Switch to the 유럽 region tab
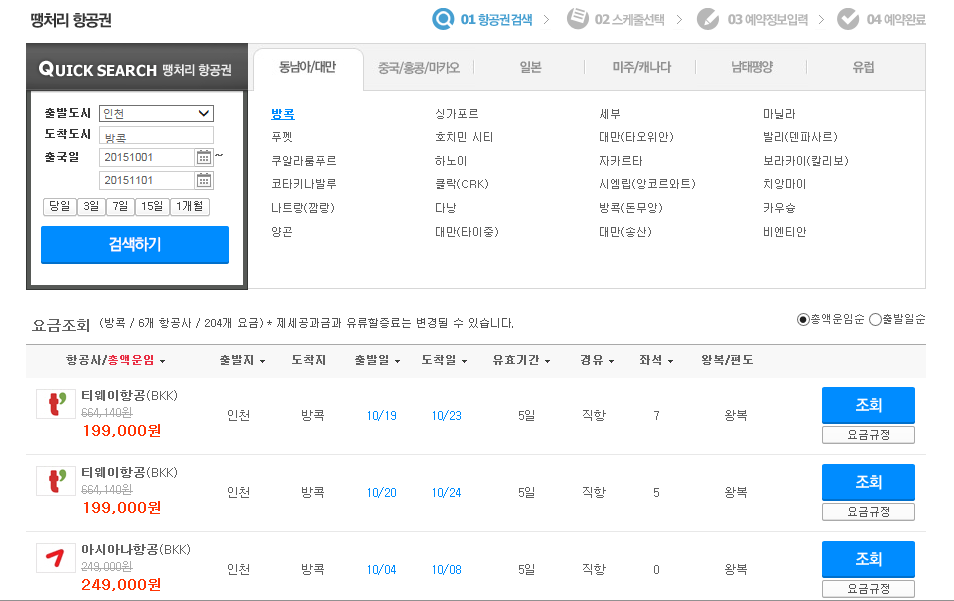 [863, 68]
